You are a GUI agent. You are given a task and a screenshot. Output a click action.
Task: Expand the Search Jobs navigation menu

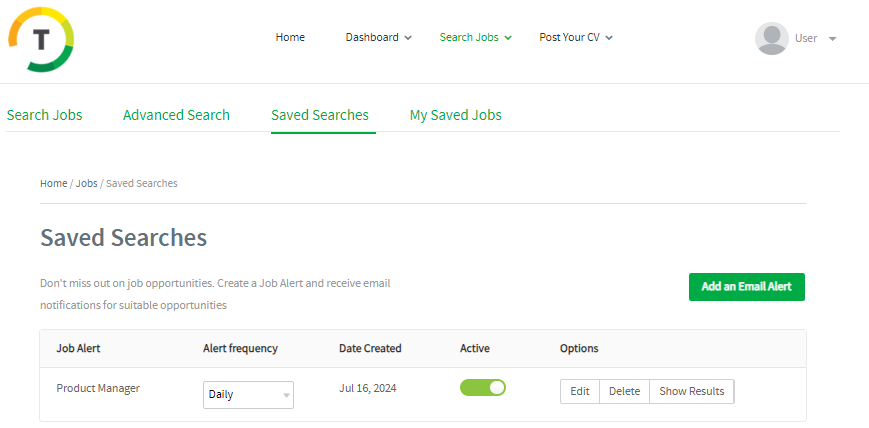coord(475,38)
